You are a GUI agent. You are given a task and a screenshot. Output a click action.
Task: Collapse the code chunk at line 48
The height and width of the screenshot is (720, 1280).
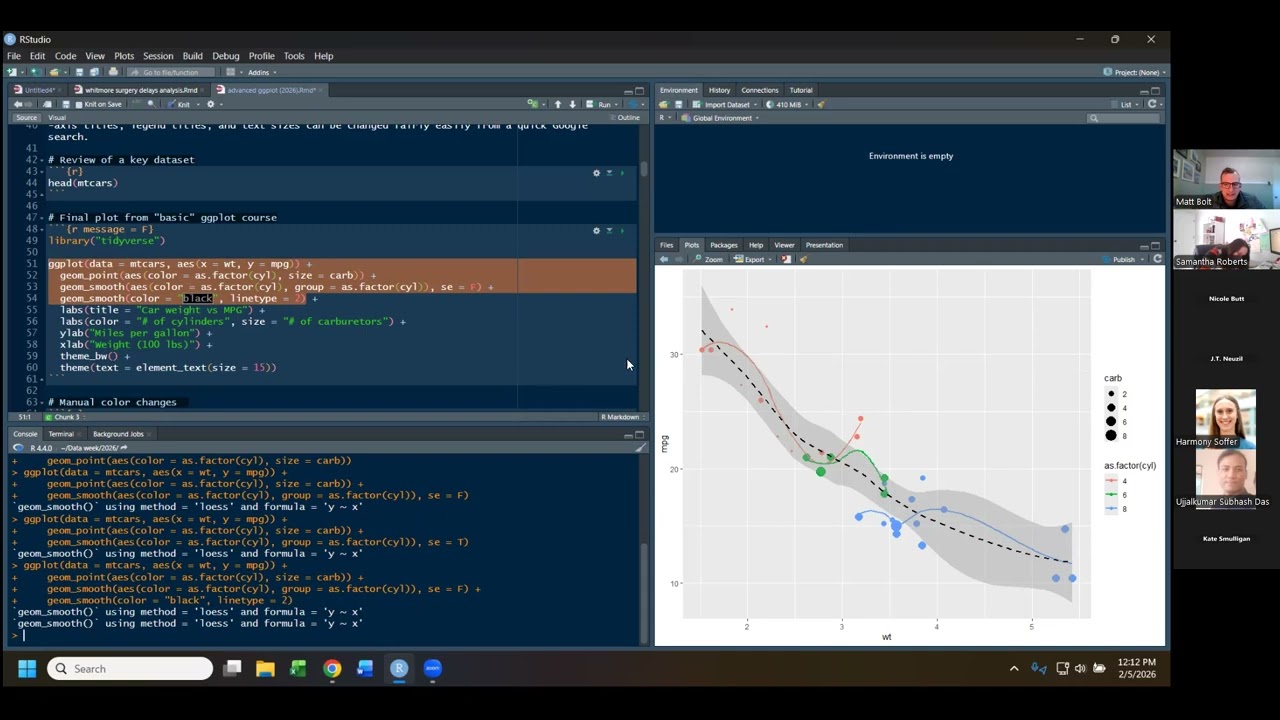click(x=42, y=229)
